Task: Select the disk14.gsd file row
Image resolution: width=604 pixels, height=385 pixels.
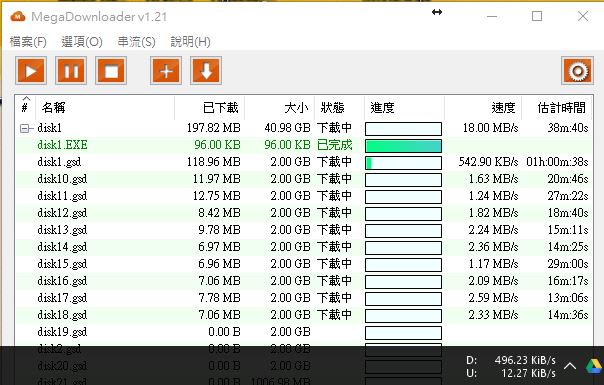Action: 304,247
